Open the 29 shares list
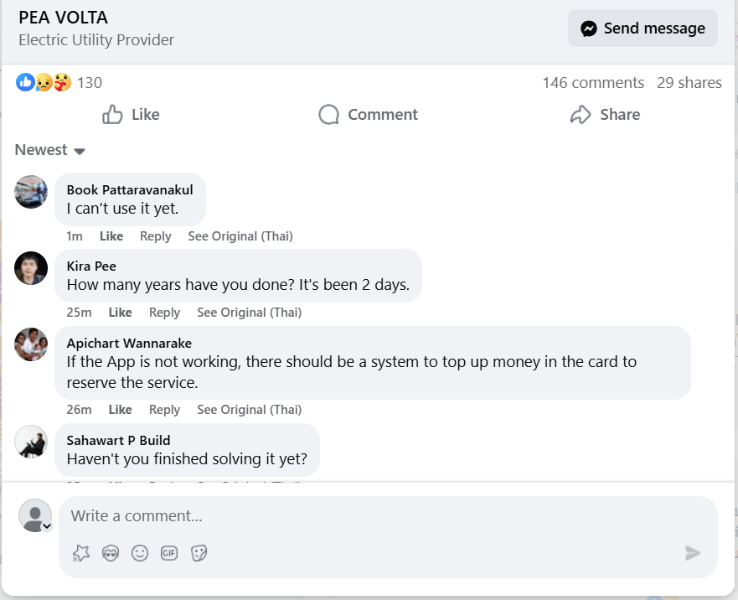 click(x=689, y=83)
